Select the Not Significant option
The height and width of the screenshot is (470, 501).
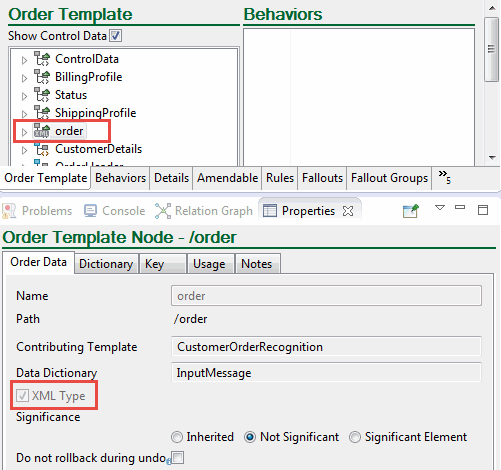(x=250, y=437)
